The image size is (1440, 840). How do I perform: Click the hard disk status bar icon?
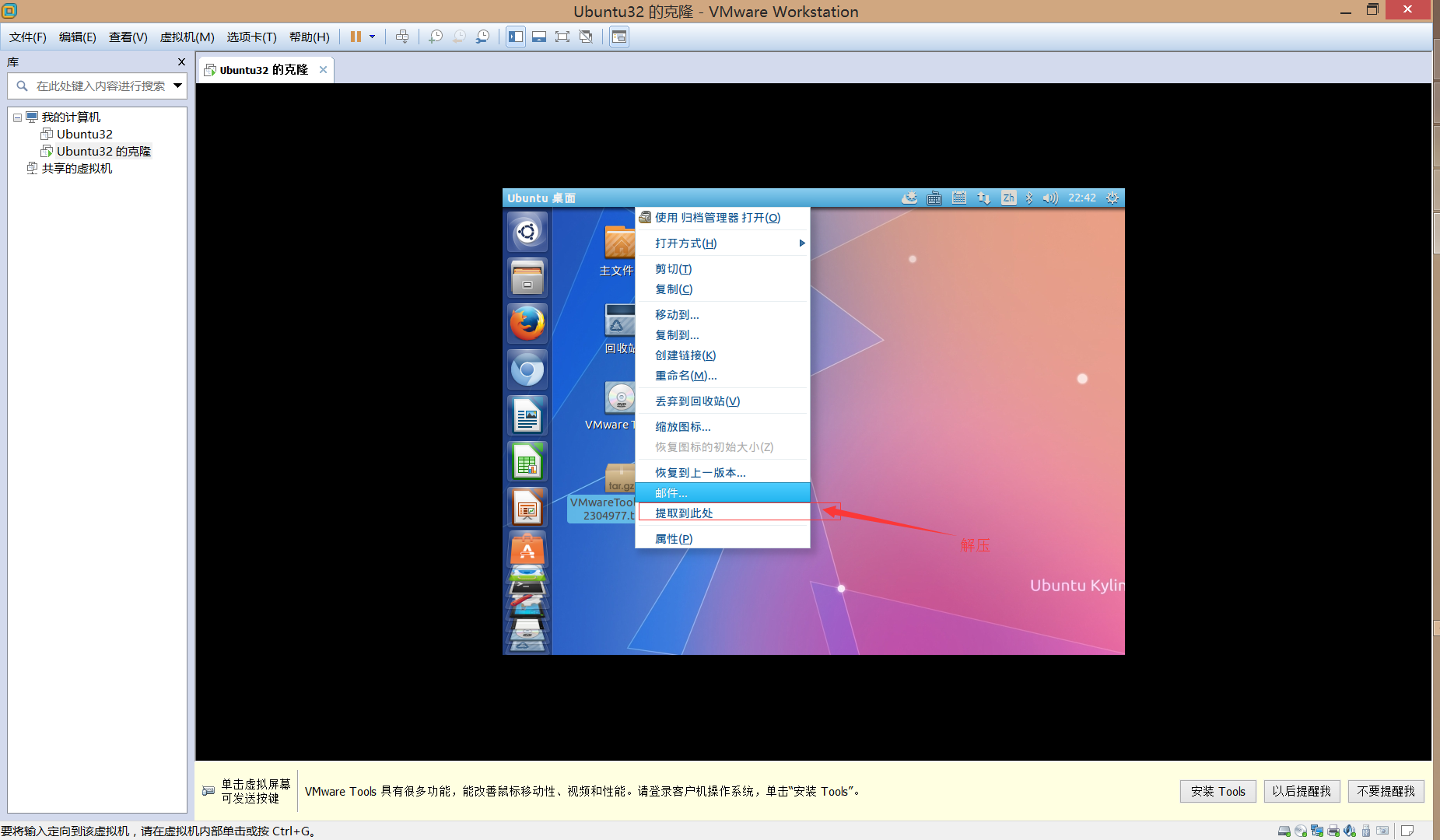(x=1284, y=831)
